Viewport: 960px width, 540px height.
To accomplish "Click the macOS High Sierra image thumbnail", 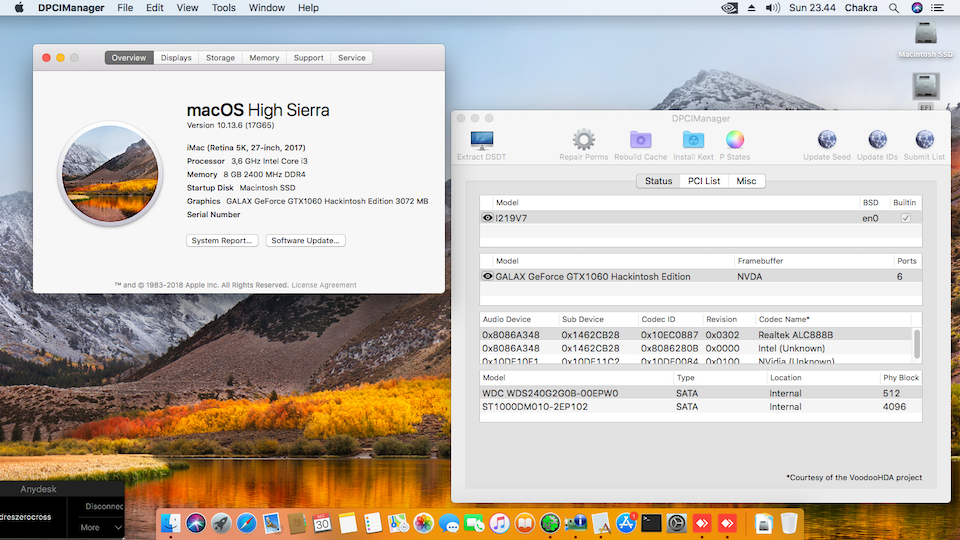I will coord(110,174).
